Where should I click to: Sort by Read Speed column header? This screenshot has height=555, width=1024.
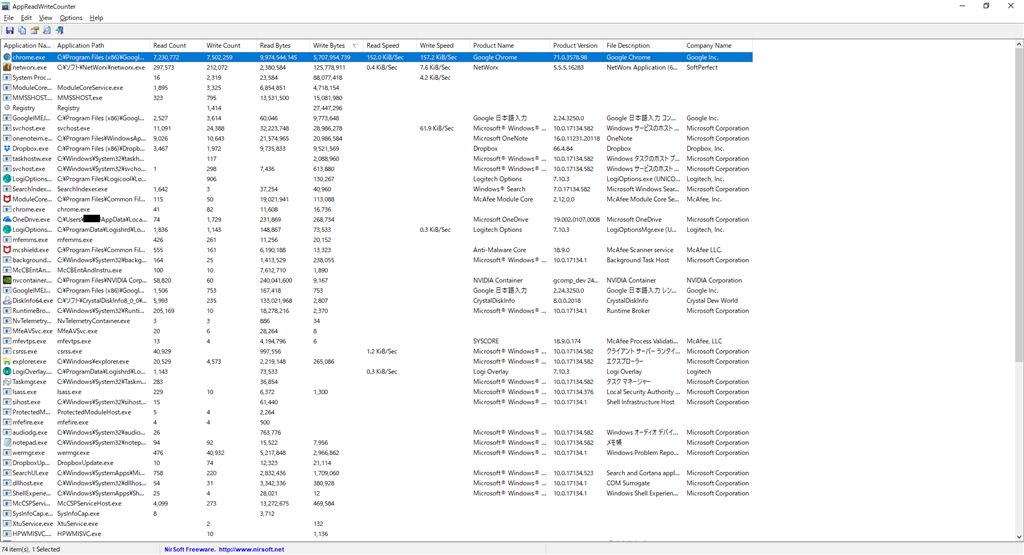click(391, 46)
